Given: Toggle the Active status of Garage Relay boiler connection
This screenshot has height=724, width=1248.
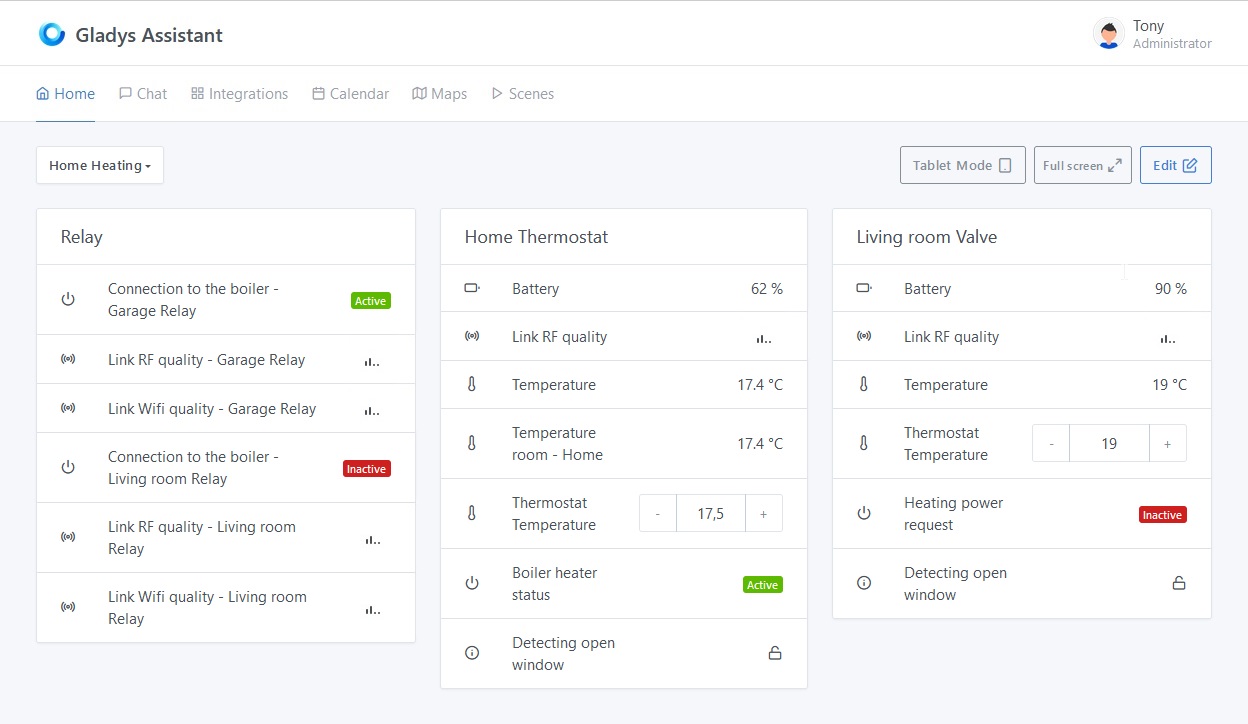Looking at the screenshot, I should pos(370,300).
